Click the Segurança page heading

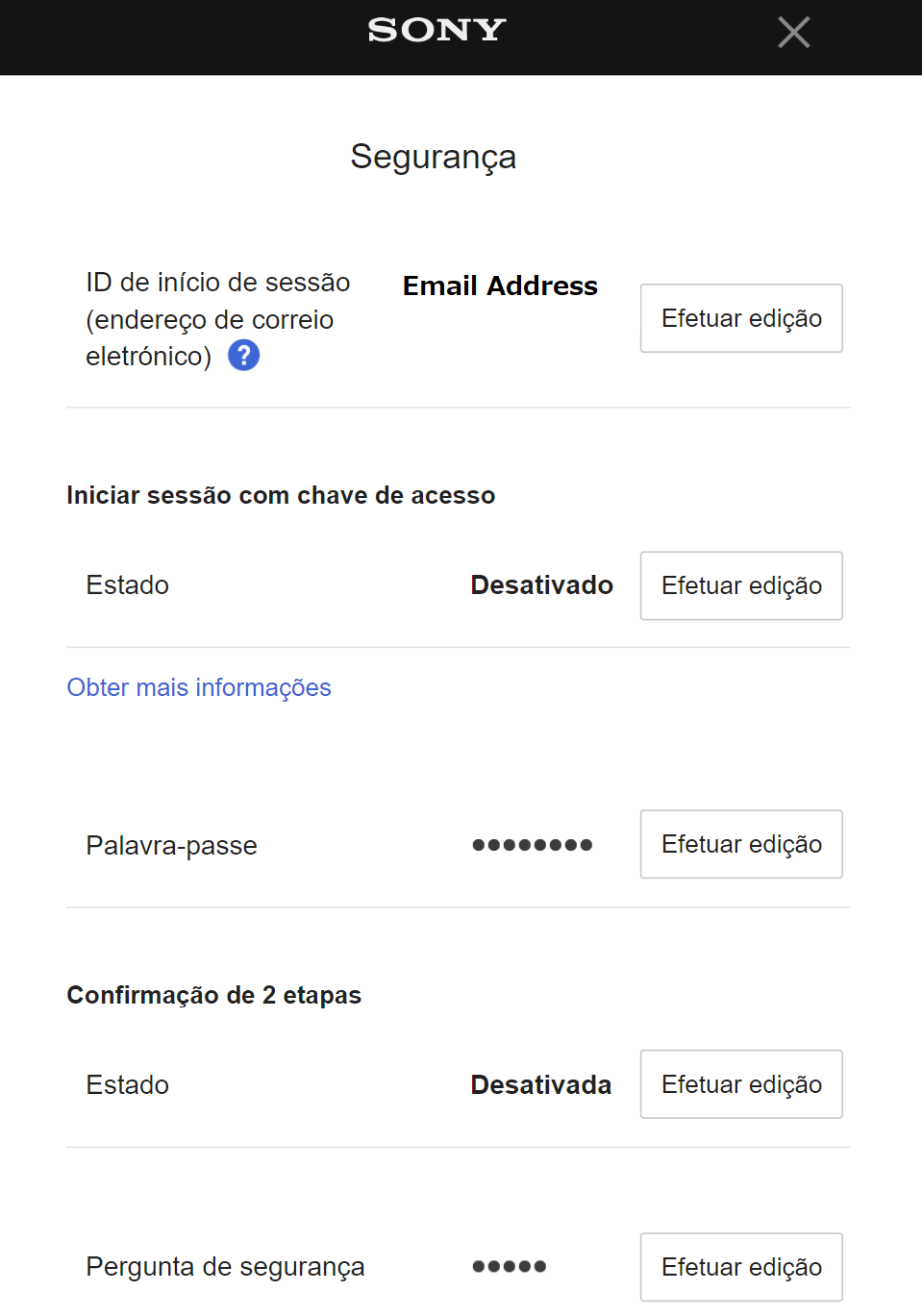[433, 157]
